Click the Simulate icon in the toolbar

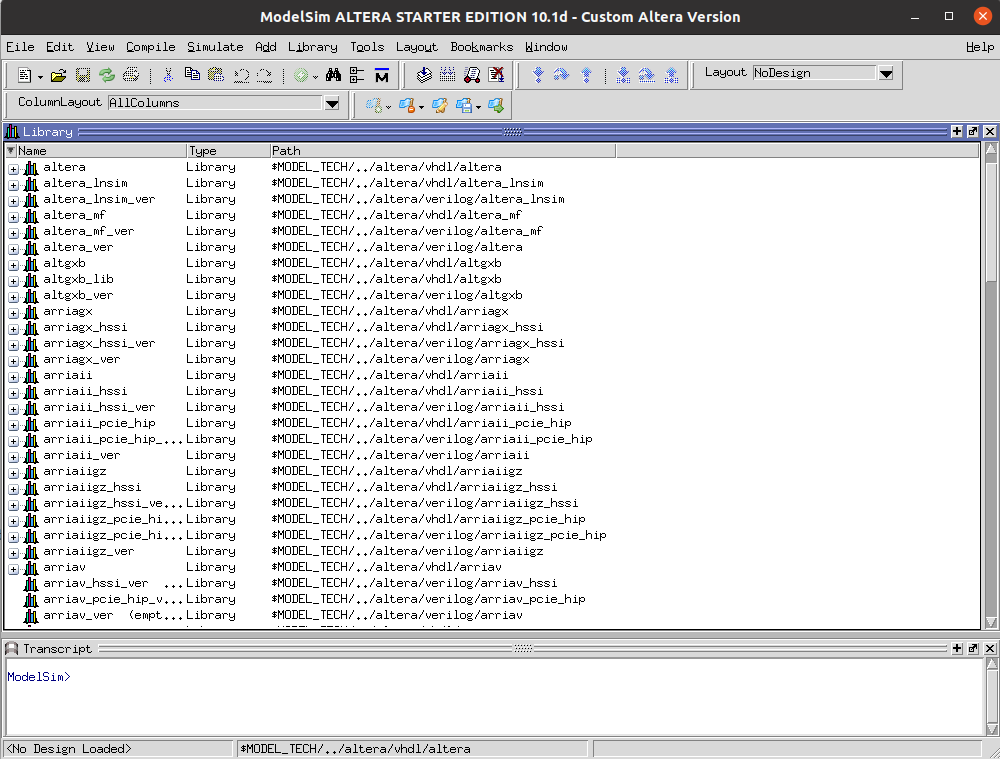tap(472, 75)
